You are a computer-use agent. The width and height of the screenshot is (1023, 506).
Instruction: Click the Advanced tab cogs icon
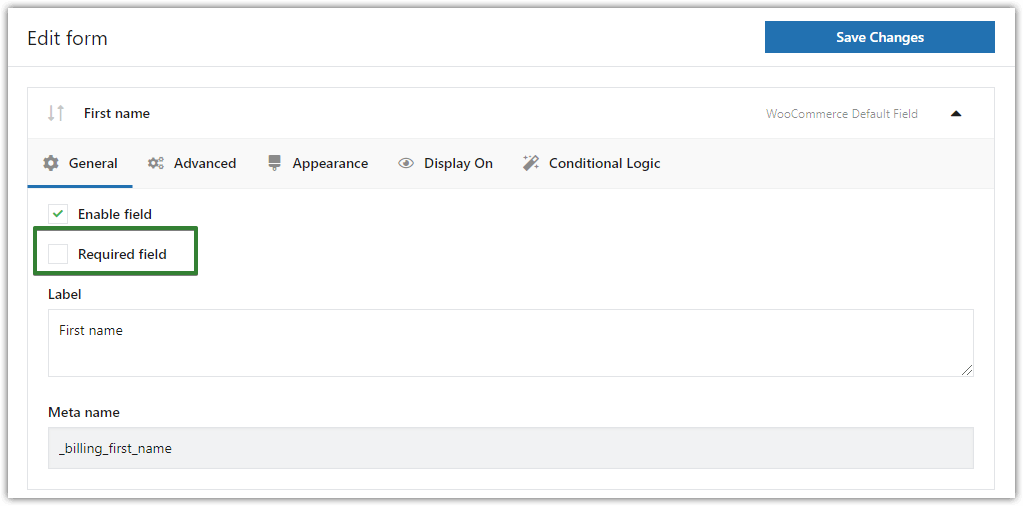coord(156,163)
